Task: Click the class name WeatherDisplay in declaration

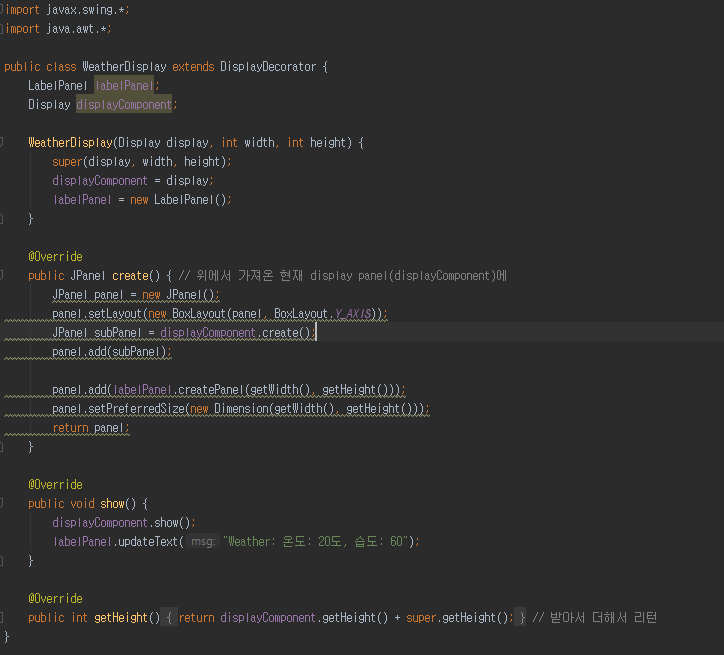Action: [124, 66]
